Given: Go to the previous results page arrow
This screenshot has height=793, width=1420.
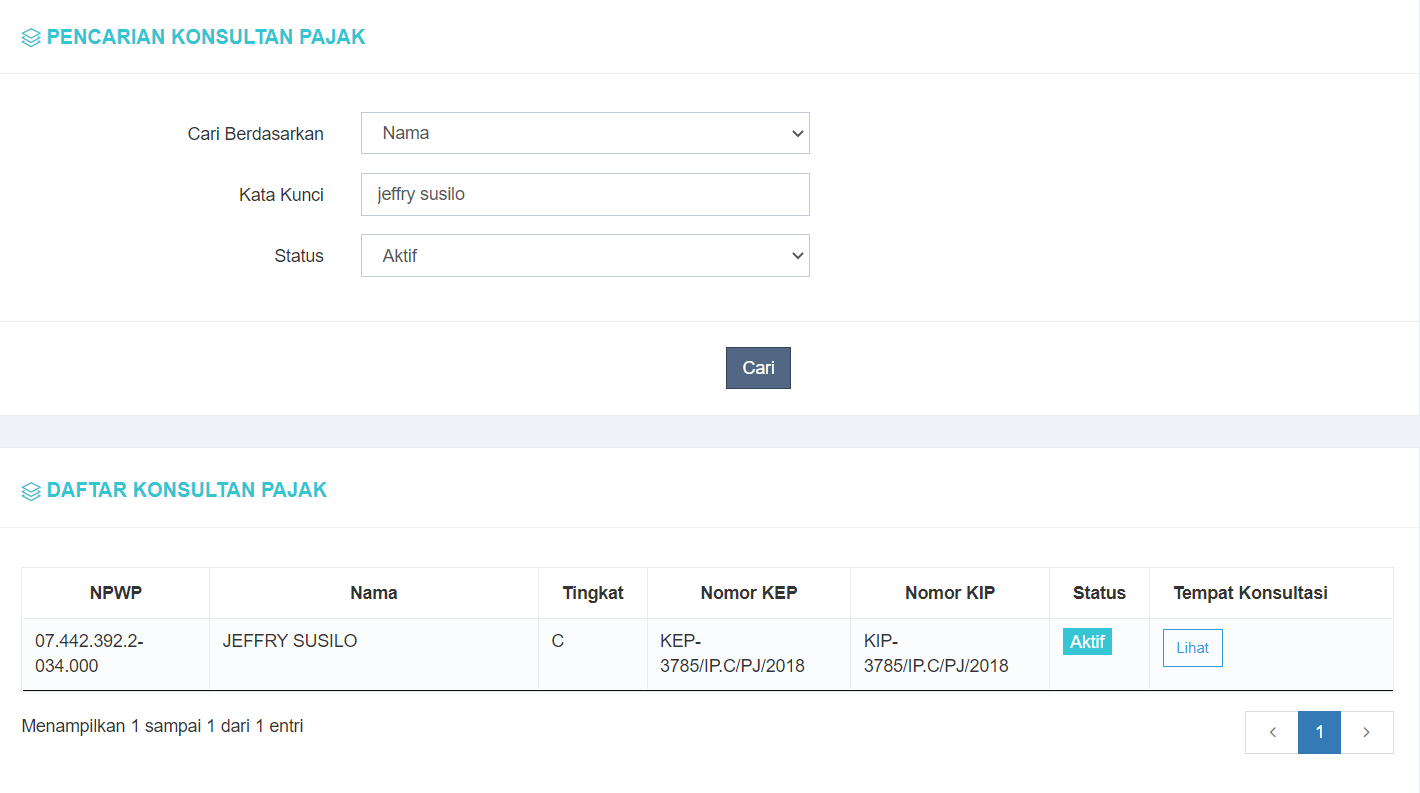Looking at the screenshot, I should [x=1272, y=732].
